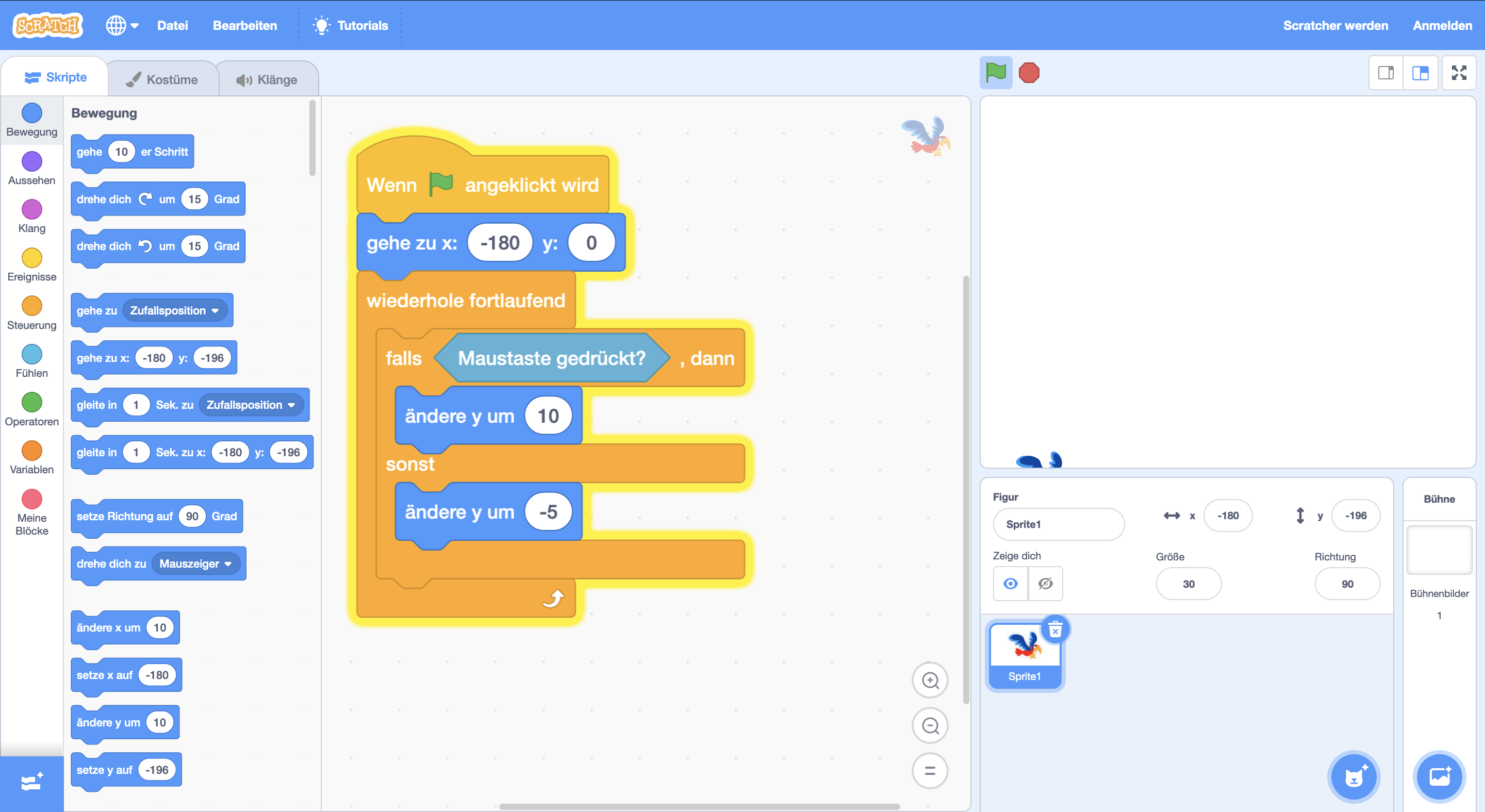
Task: Open the Mauszeiger dropdown in the drehe dich zu block
Action: (x=195, y=564)
